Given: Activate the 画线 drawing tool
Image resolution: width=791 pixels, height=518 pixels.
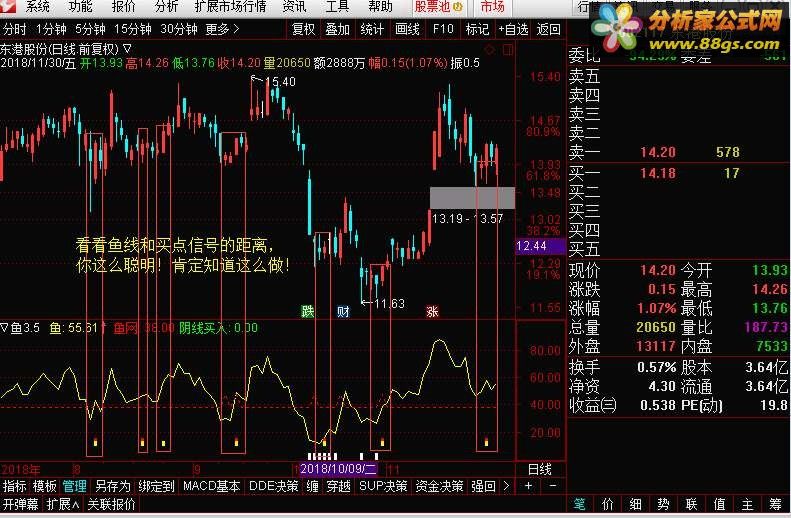Looking at the screenshot, I should pyautogui.click(x=407, y=29).
